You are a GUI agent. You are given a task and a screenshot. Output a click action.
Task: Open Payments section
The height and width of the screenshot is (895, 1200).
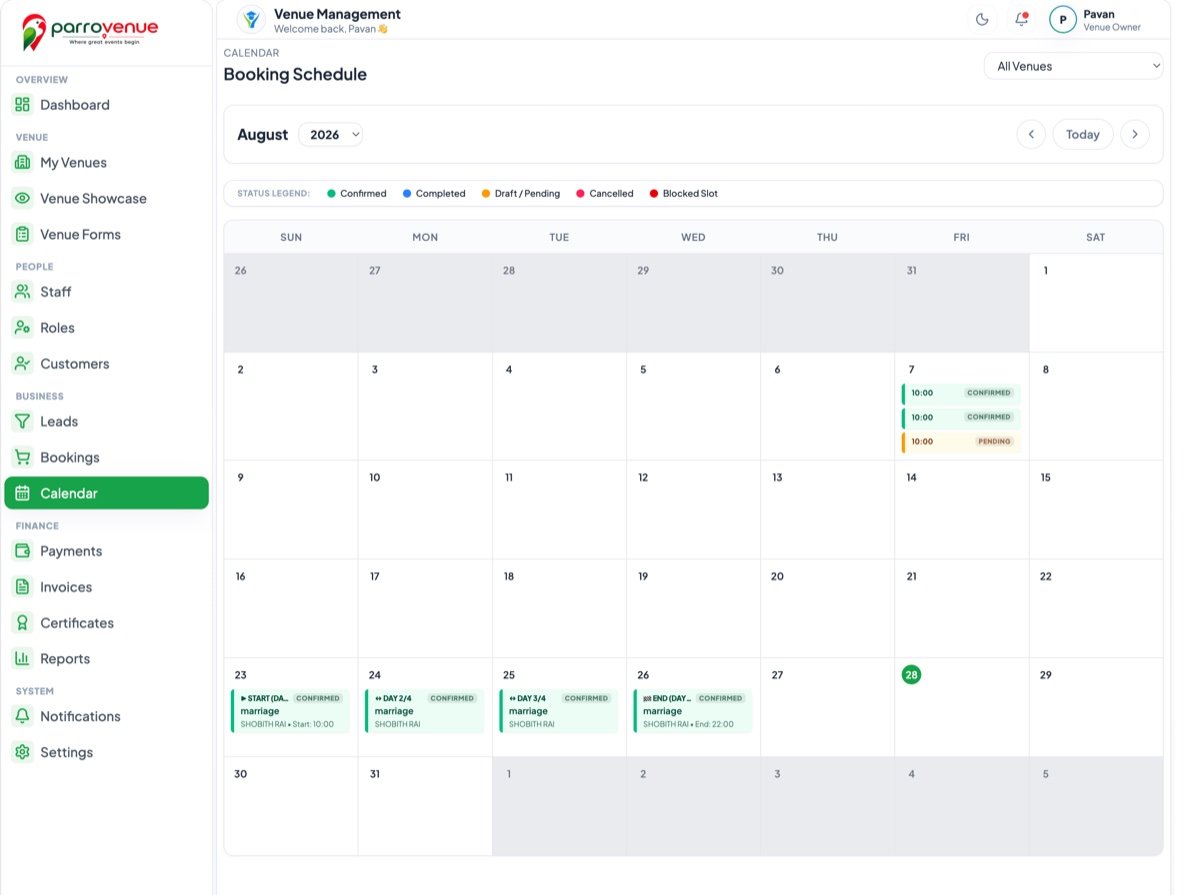coord(106,551)
